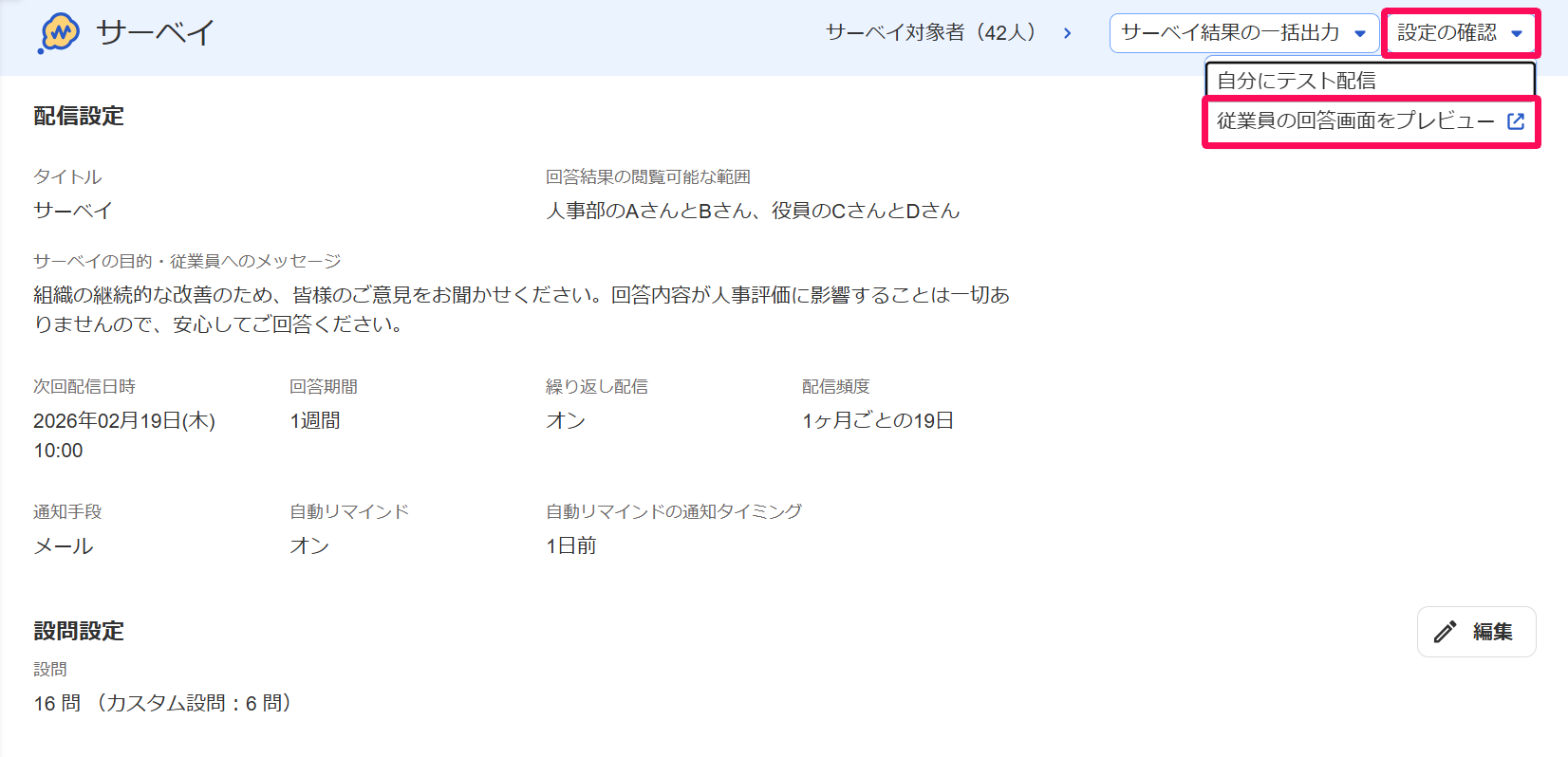
Task: Click the 設問設定 section heading
Action: pyautogui.click(x=79, y=632)
